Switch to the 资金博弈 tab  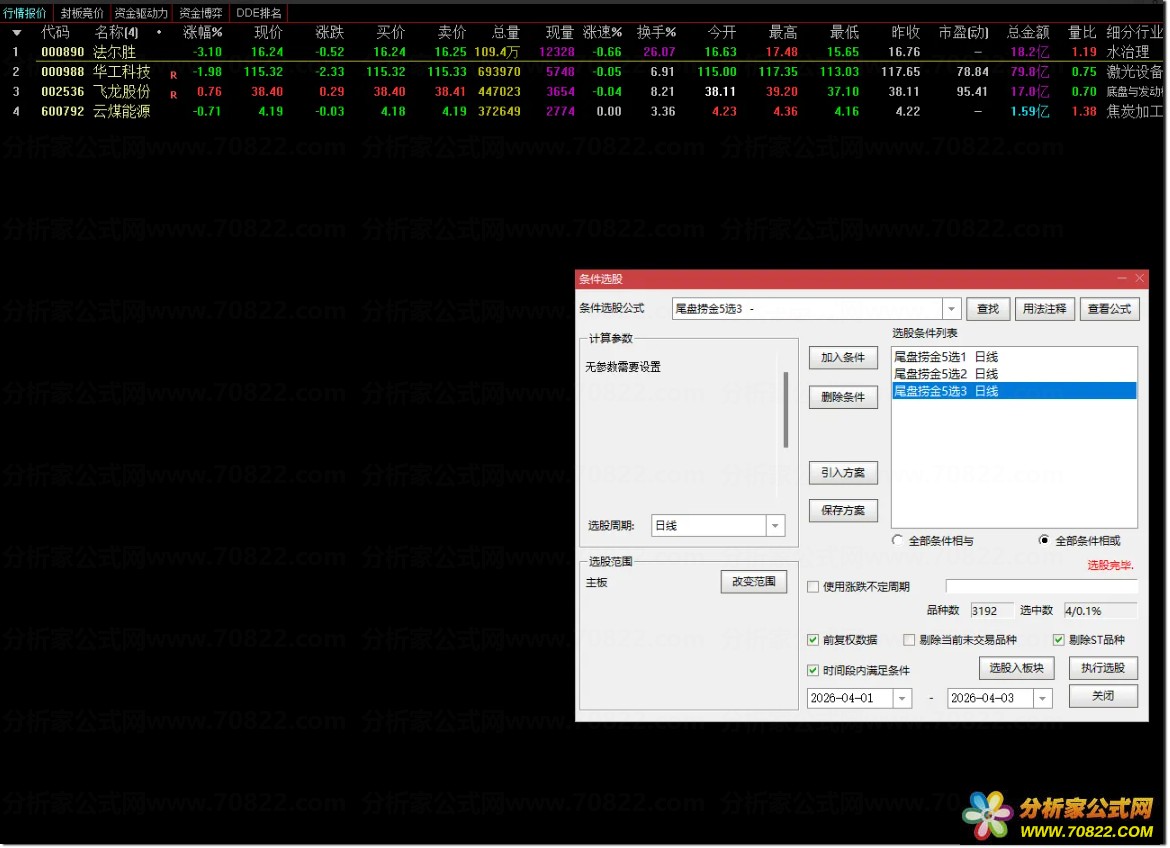point(201,13)
